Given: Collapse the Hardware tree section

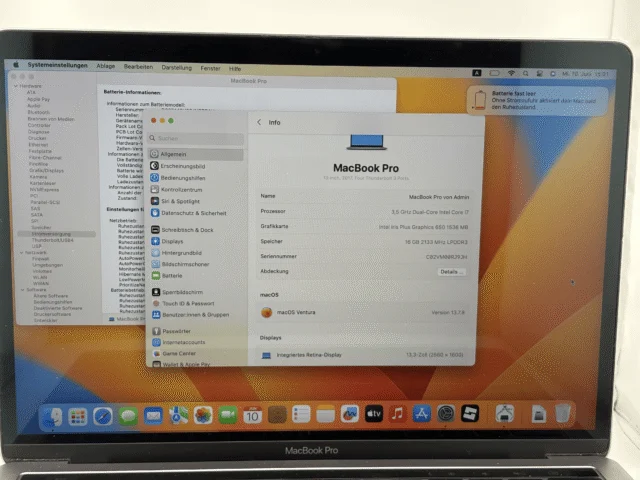Looking at the screenshot, I should (x=16, y=86).
